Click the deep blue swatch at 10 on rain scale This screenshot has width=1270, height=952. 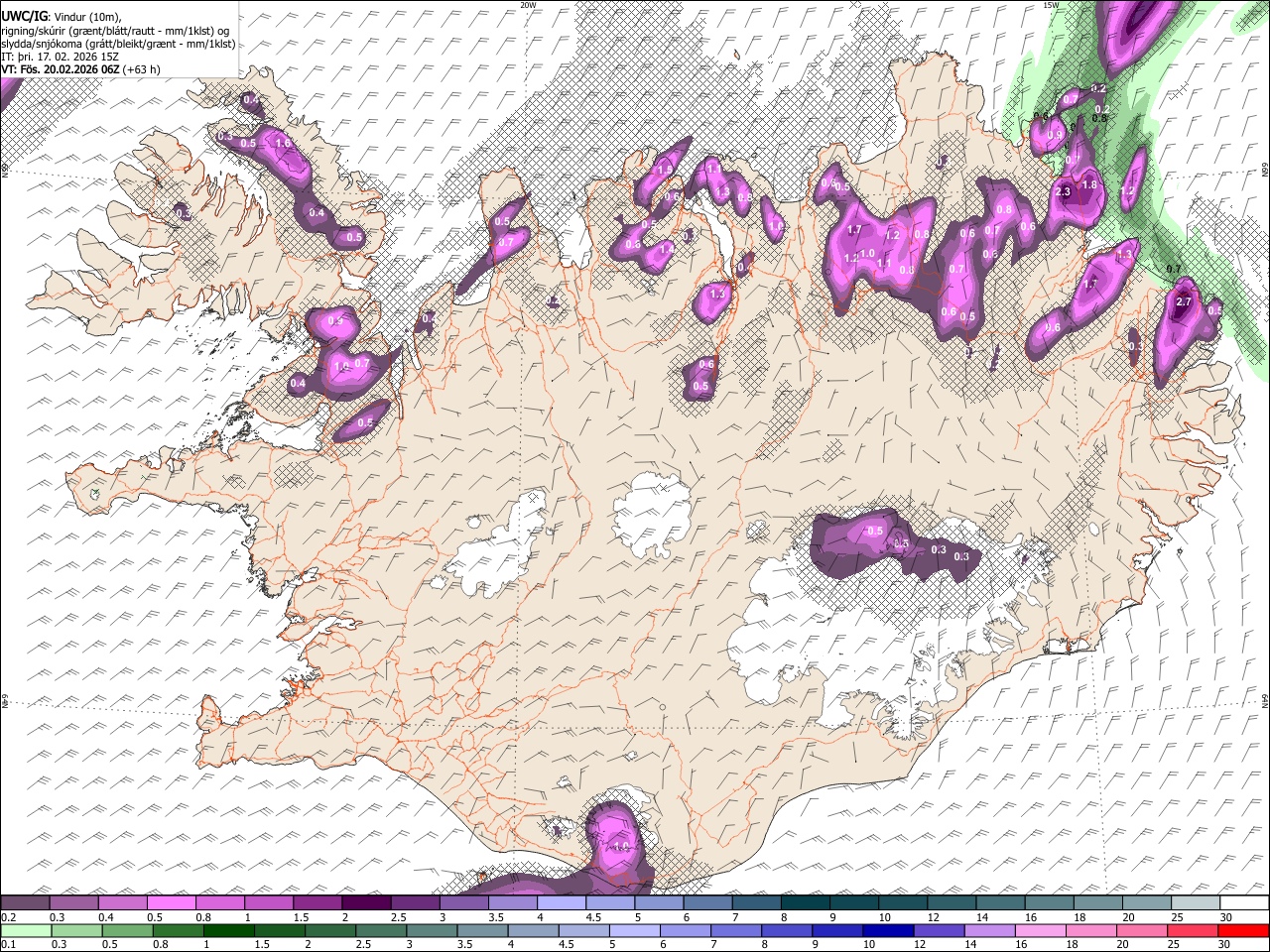click(x=888, y=931)
